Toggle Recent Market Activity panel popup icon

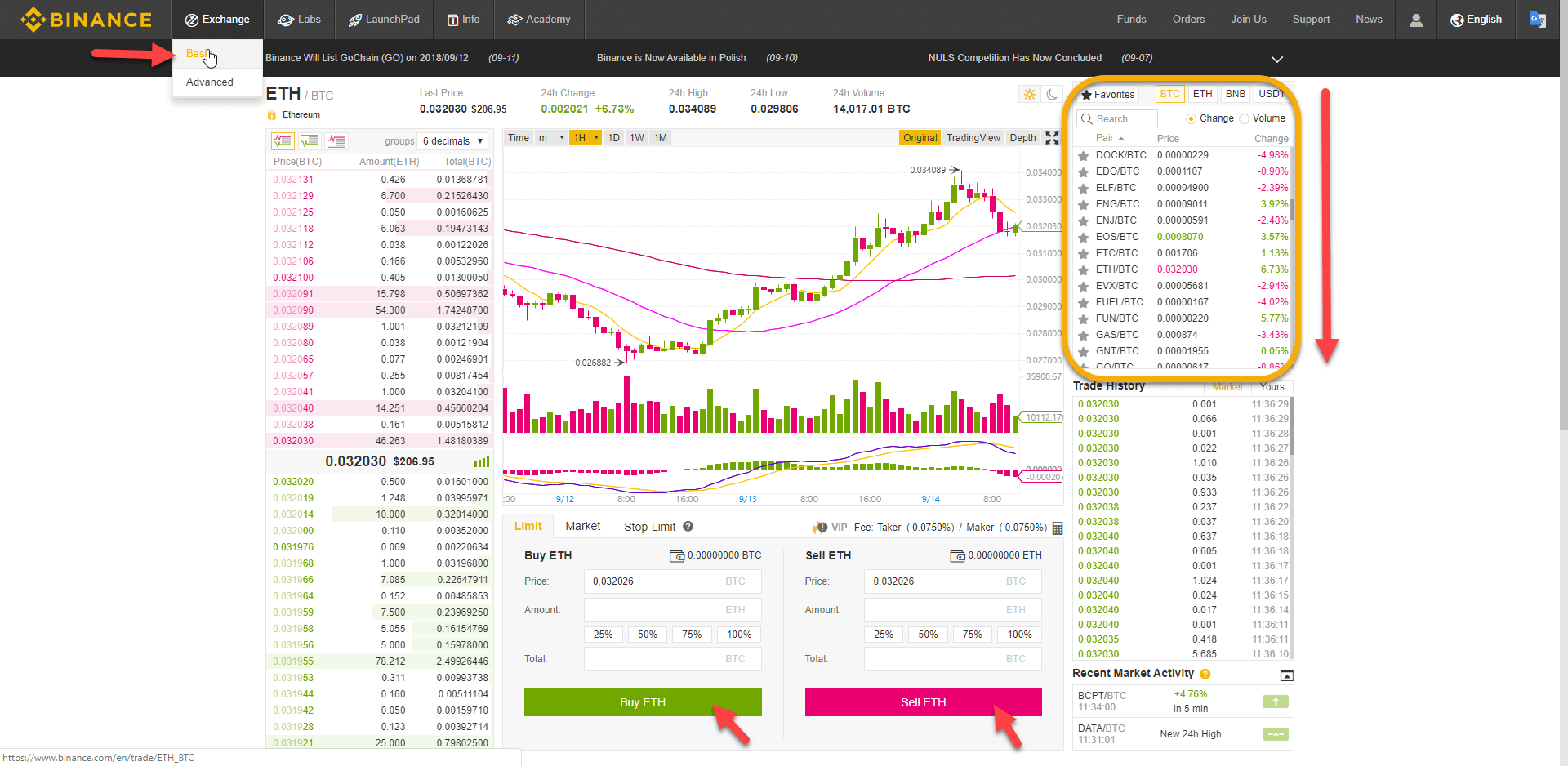click(x=1287, y=675)
